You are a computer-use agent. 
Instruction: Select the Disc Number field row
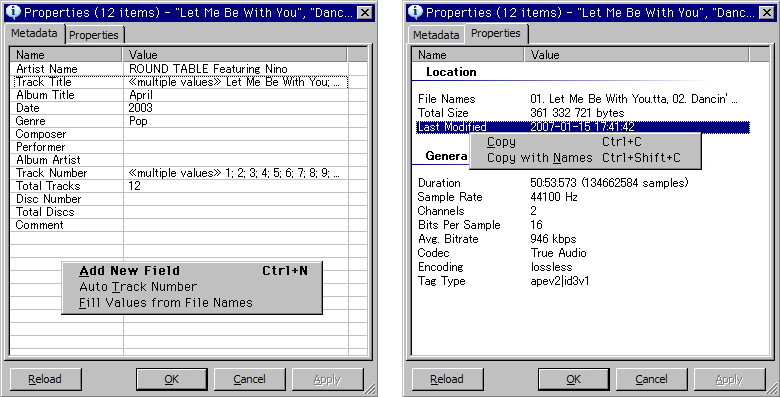(179, 198)
